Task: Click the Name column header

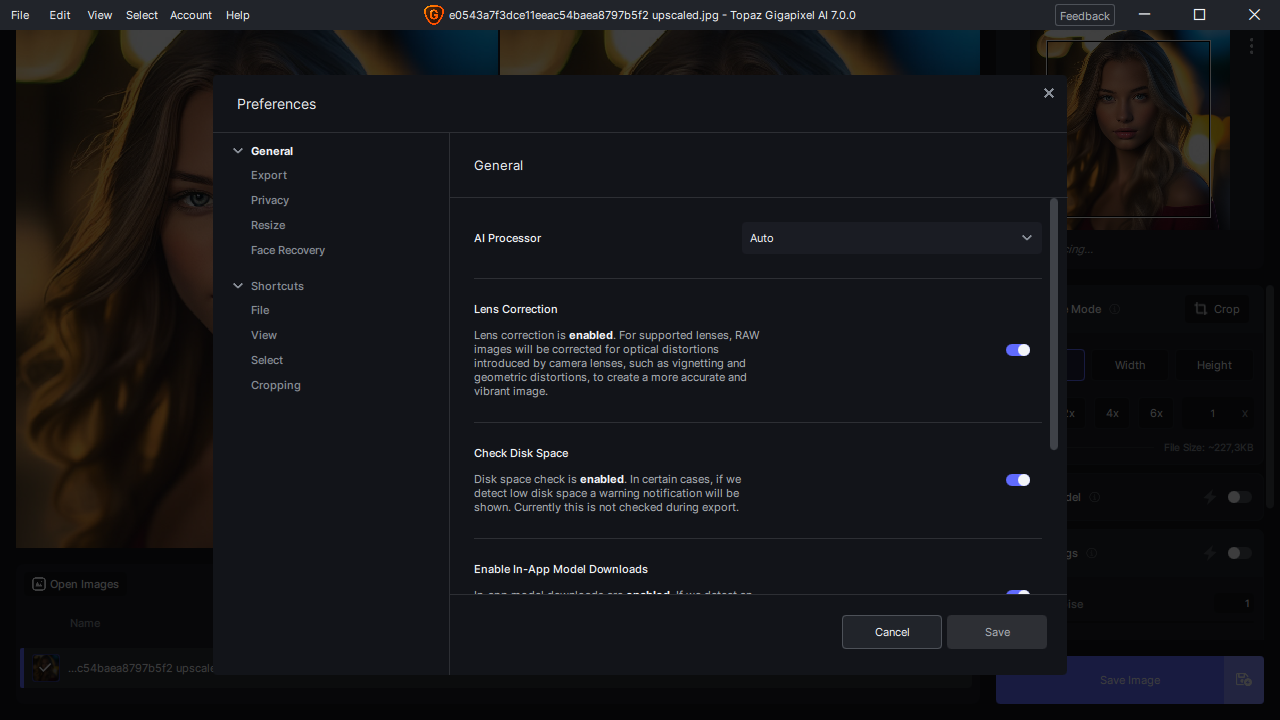Action: coord(85,623)
